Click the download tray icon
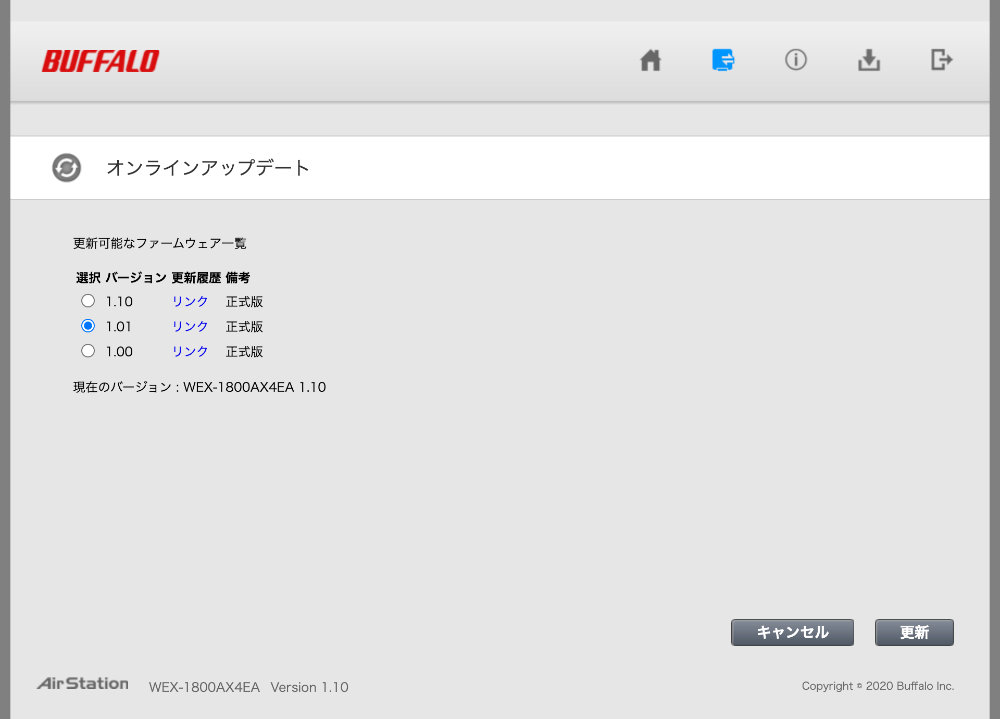 click(869, 61)
